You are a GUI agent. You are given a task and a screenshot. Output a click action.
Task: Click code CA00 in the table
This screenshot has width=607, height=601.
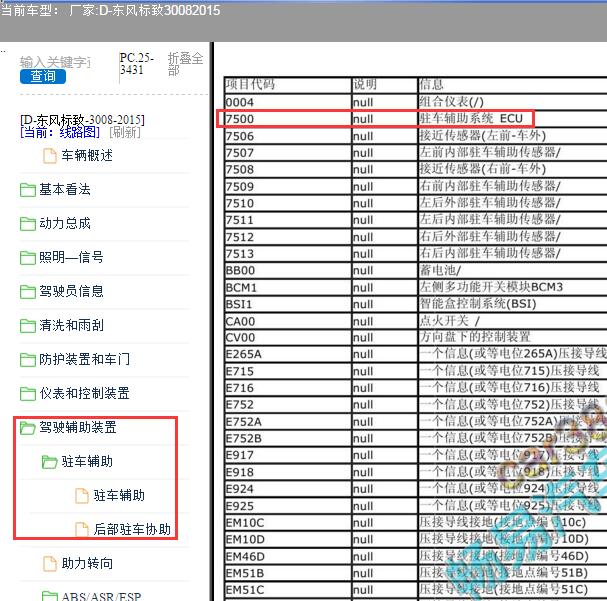tap(240, 322)
